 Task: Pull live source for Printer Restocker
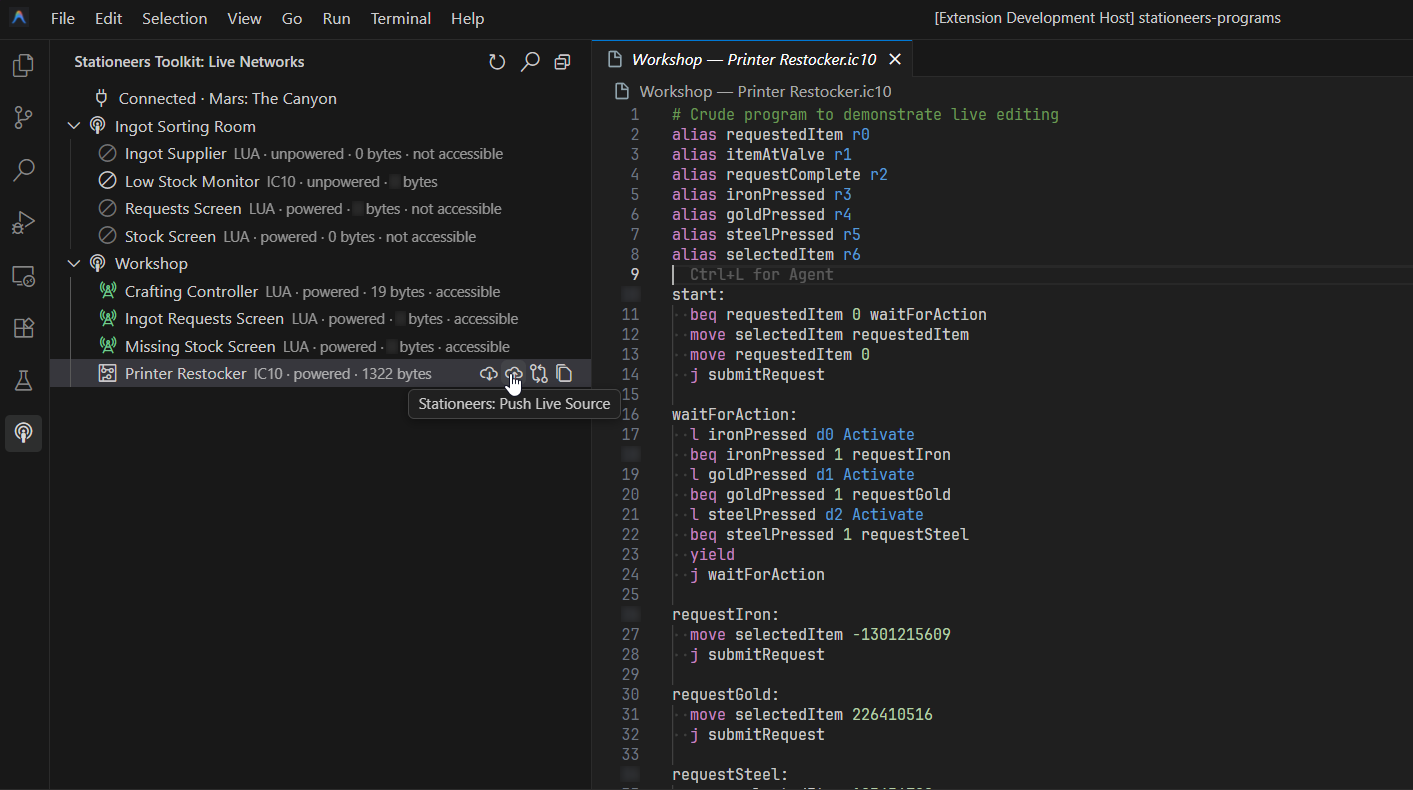pyautogui.click(x=488, y=374)
